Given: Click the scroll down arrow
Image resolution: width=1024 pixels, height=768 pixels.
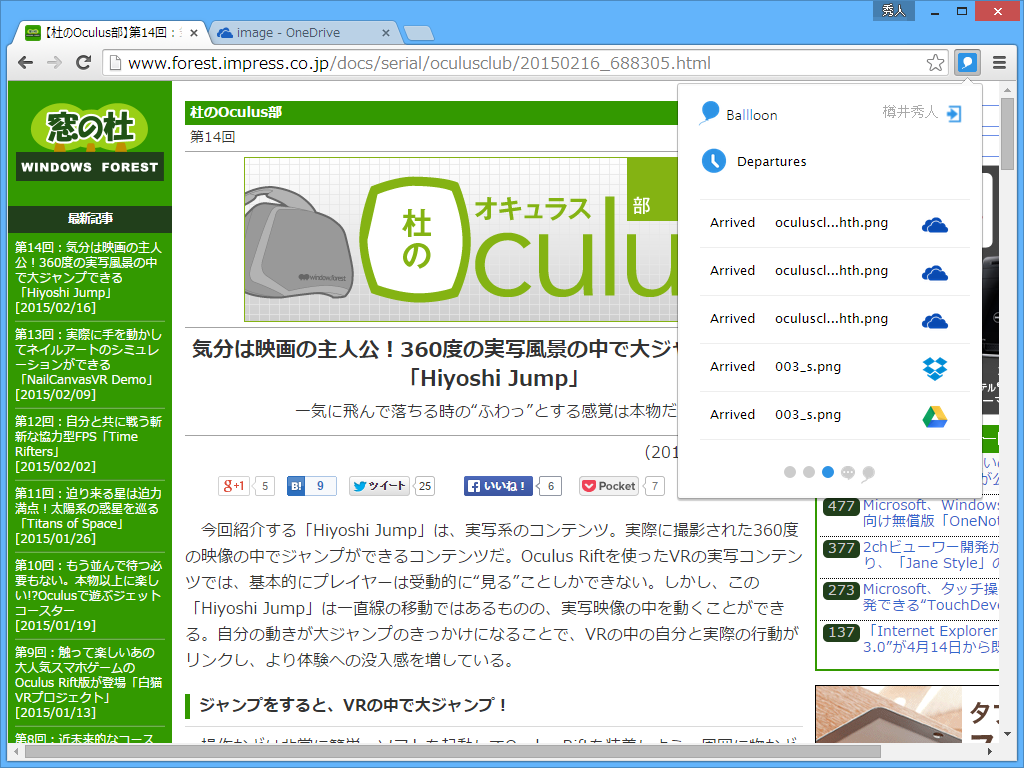Looking at the screenshot, I should 1007,734.
